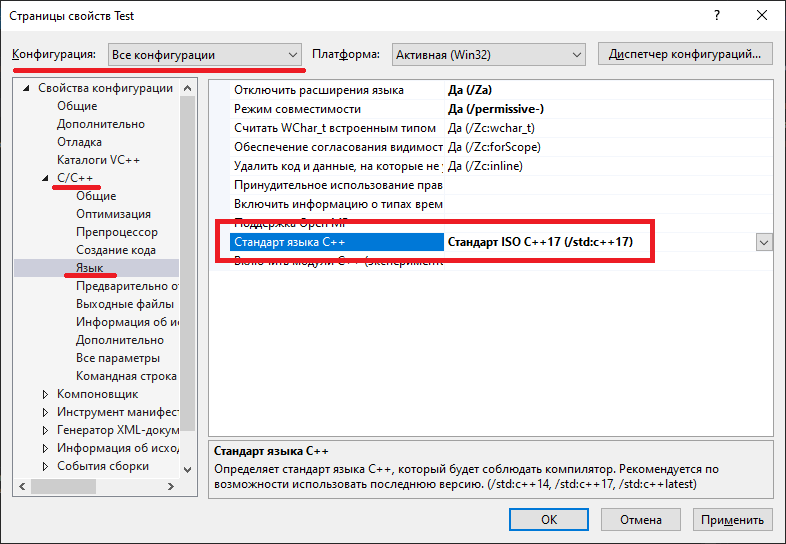Click the tree horizontal scrollbar thumb

tap(63, 486)
